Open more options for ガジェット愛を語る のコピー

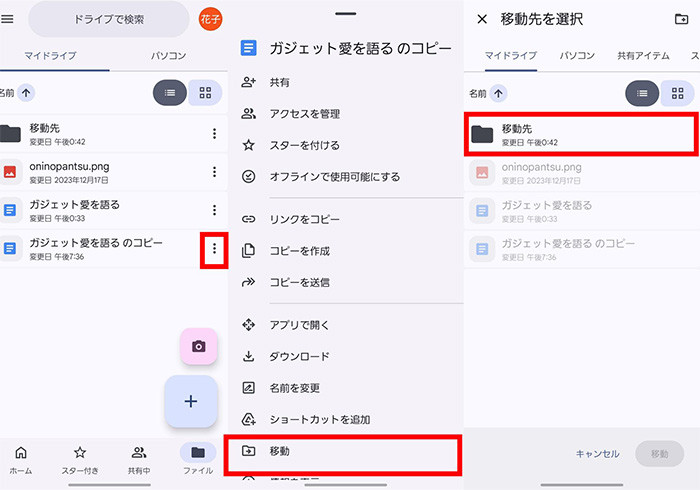[x=215, y=249]
